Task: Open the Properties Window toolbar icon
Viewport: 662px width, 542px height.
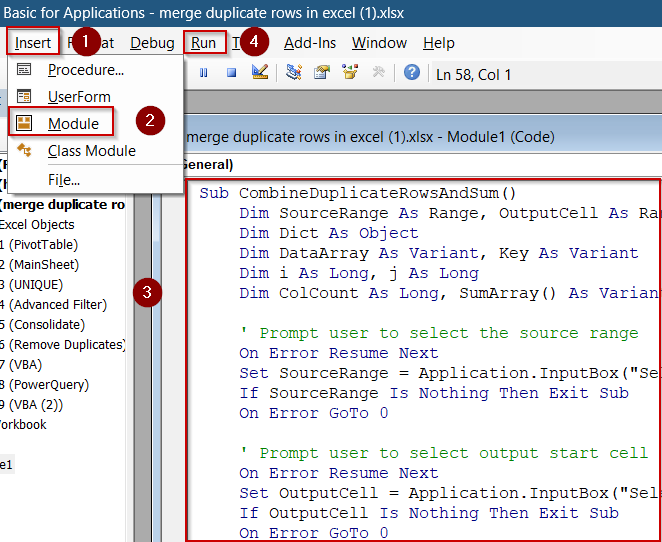Action: [x=322, y=72]
